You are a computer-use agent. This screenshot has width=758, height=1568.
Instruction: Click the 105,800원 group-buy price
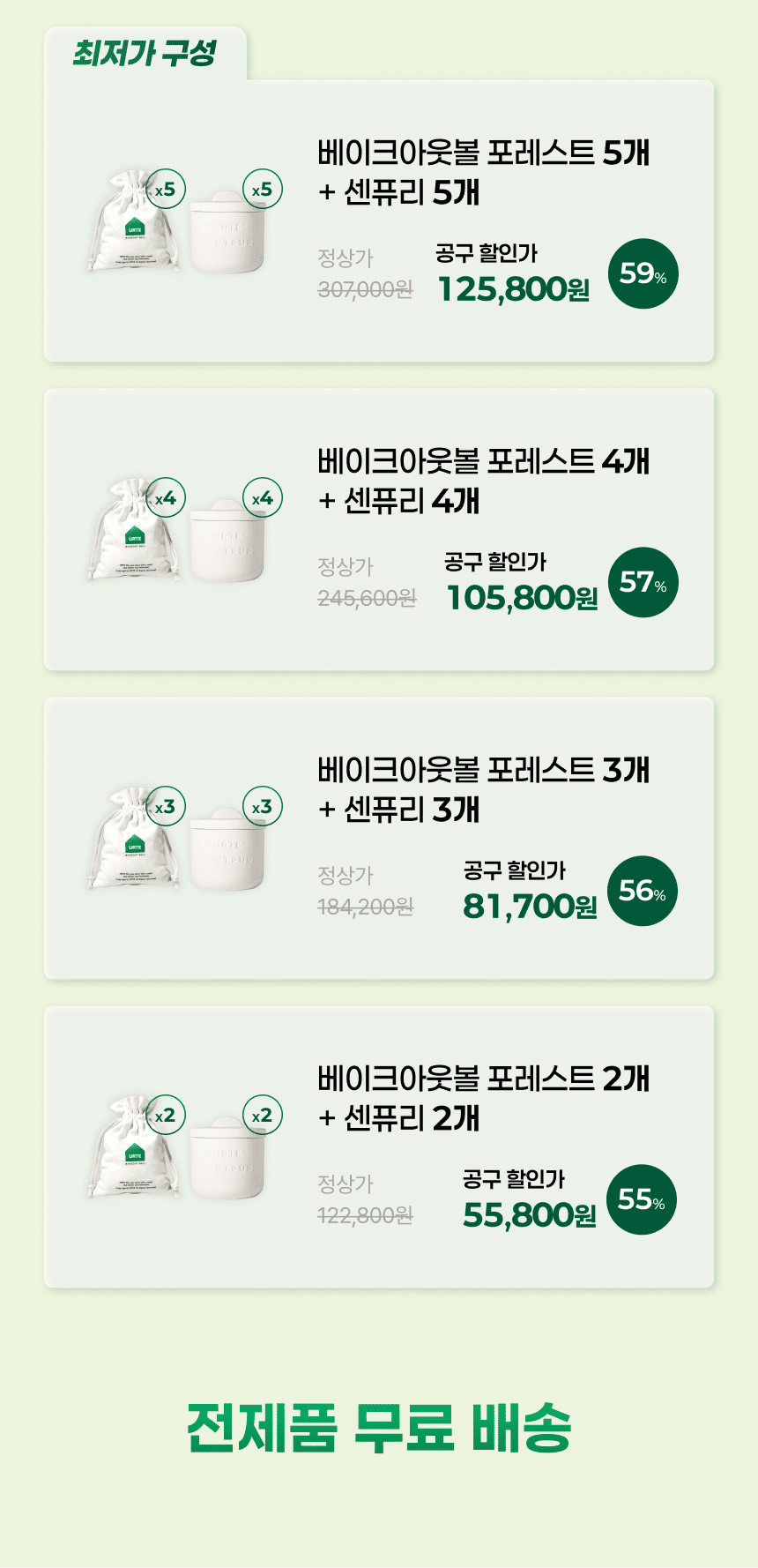[521, 598]
